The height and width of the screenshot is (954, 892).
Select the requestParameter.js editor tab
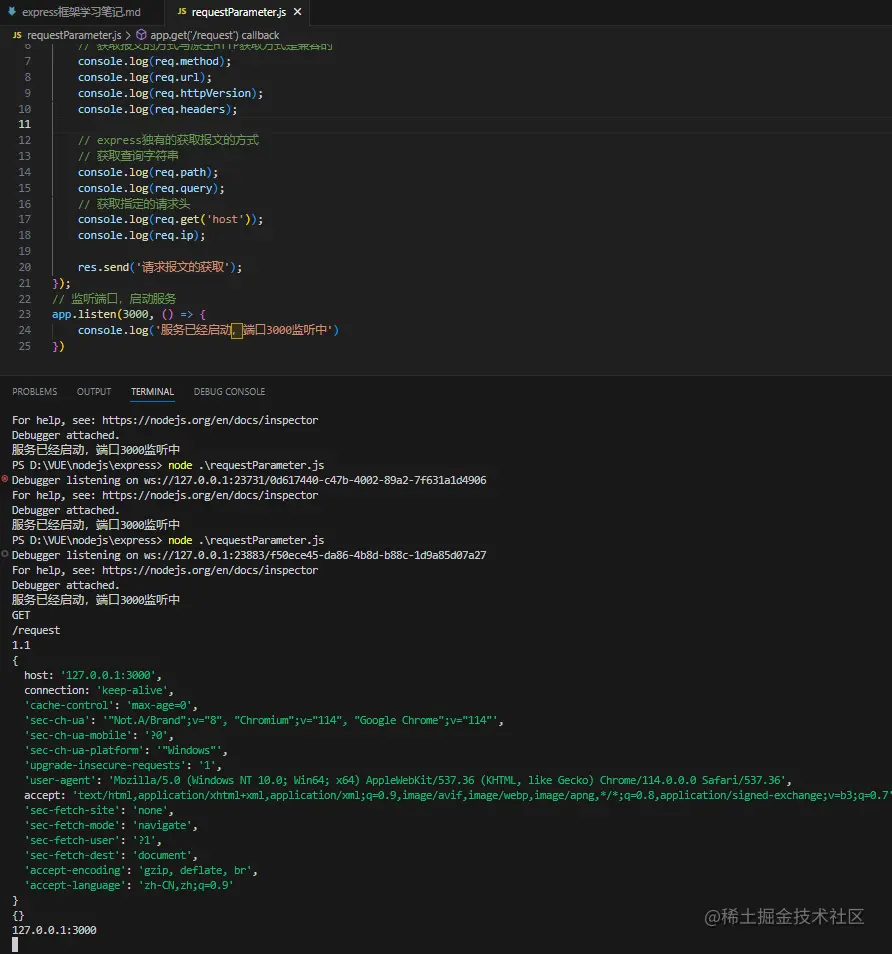coord(237,12)
